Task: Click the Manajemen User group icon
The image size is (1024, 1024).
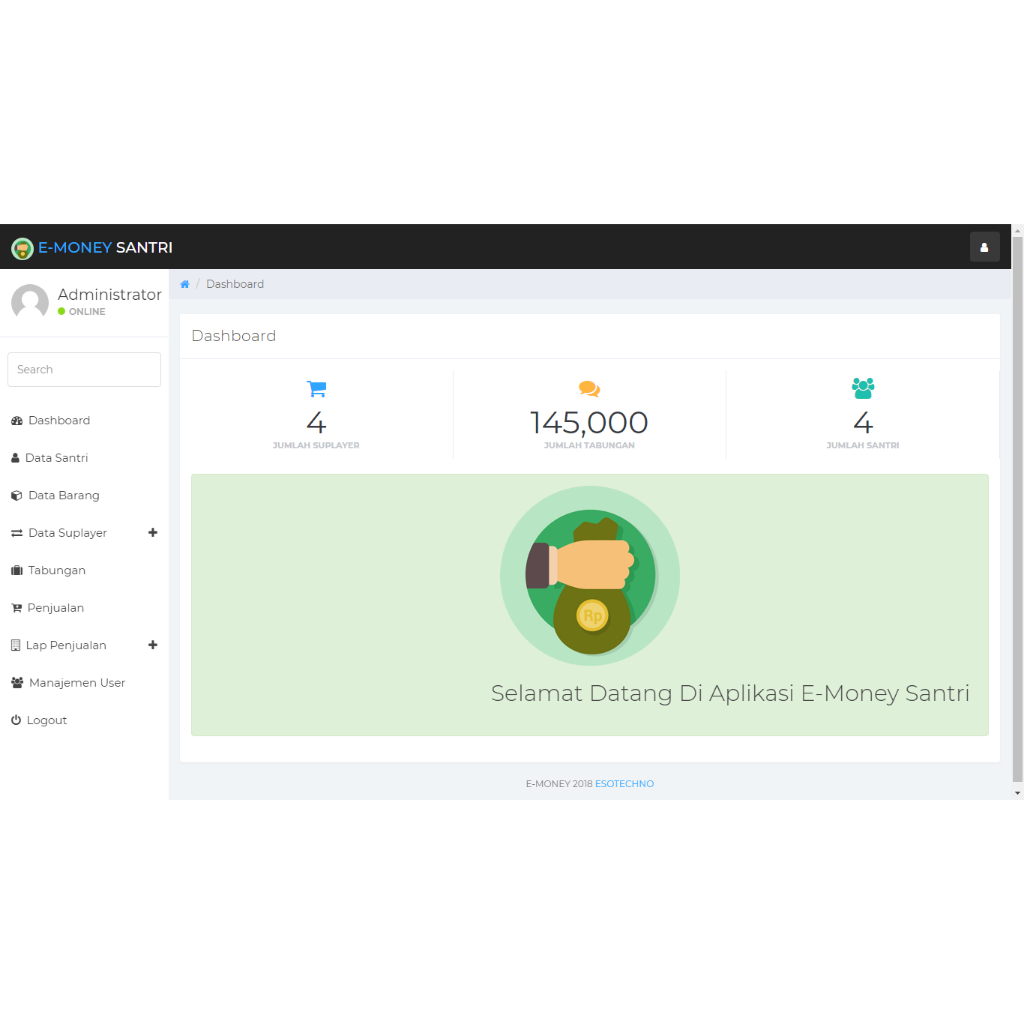Action: point(18,682)
